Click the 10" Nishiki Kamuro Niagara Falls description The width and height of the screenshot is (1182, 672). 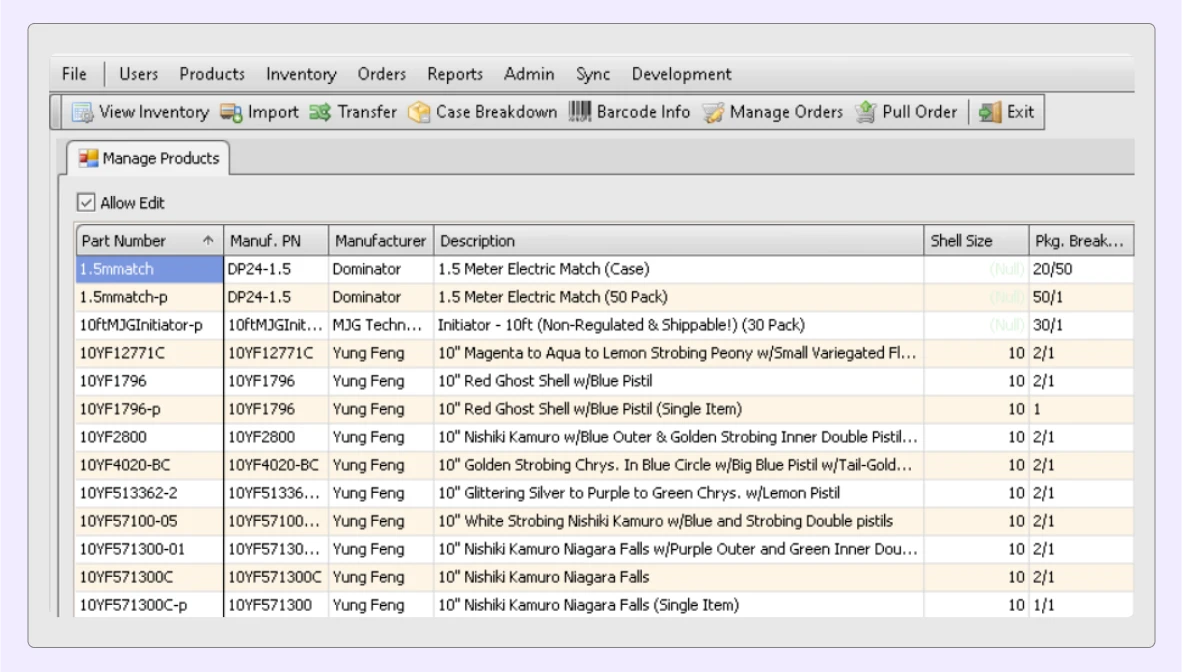coord(543,577)
